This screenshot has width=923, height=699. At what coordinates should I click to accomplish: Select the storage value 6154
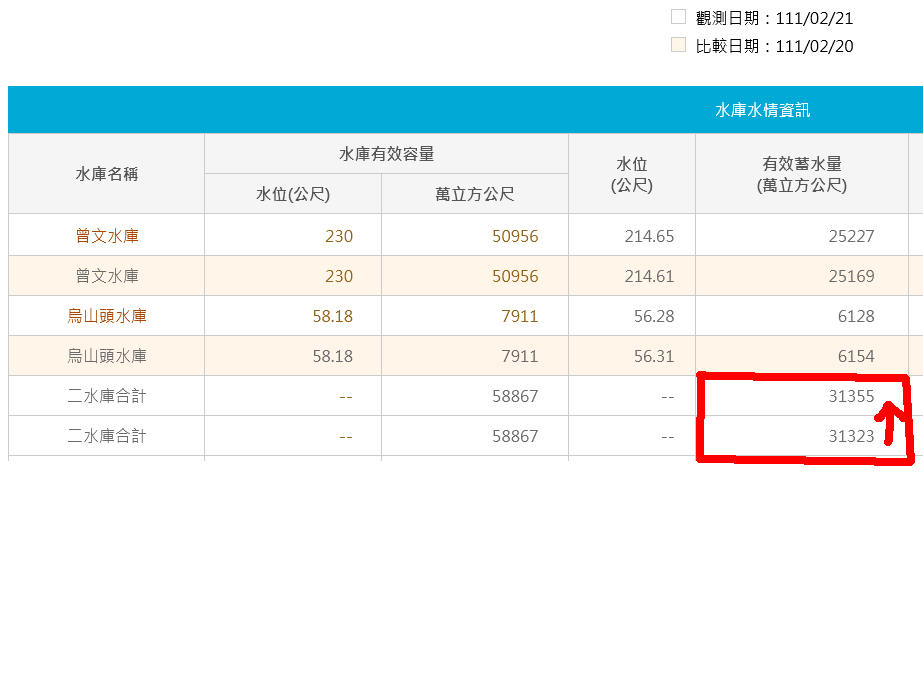pyautogui.click(x=856, y=356)
